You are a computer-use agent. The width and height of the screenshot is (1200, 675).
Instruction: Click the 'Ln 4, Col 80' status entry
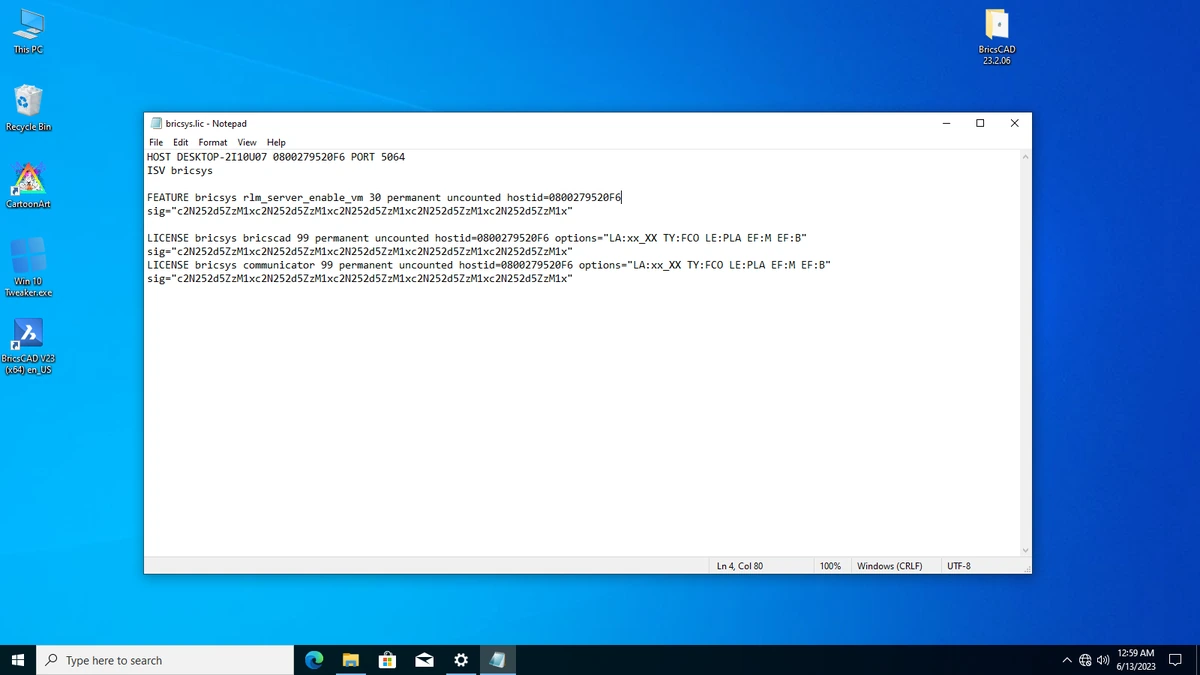tap(740, 566)
